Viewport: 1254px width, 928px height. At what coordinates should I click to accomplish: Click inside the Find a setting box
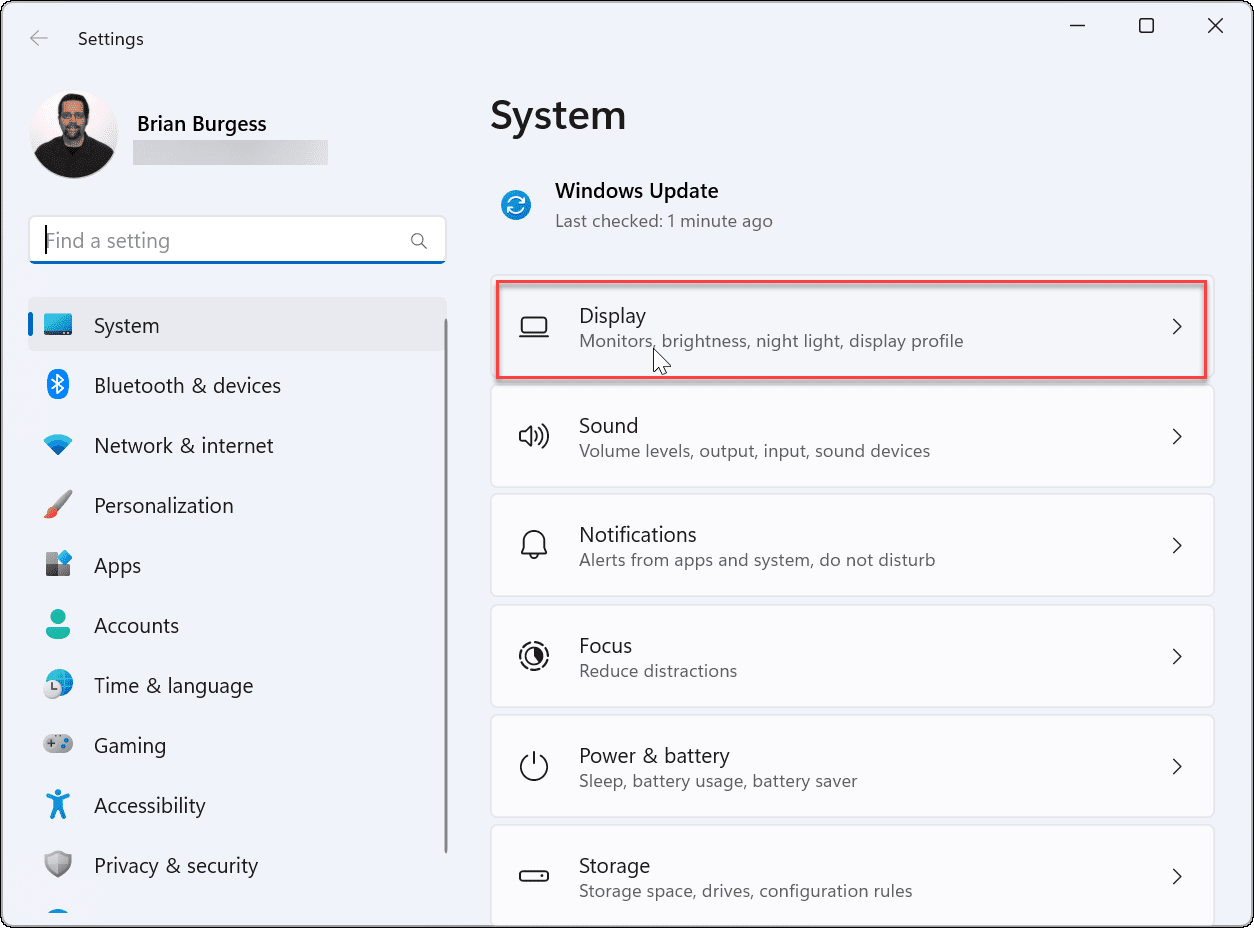tap(237, 240)
